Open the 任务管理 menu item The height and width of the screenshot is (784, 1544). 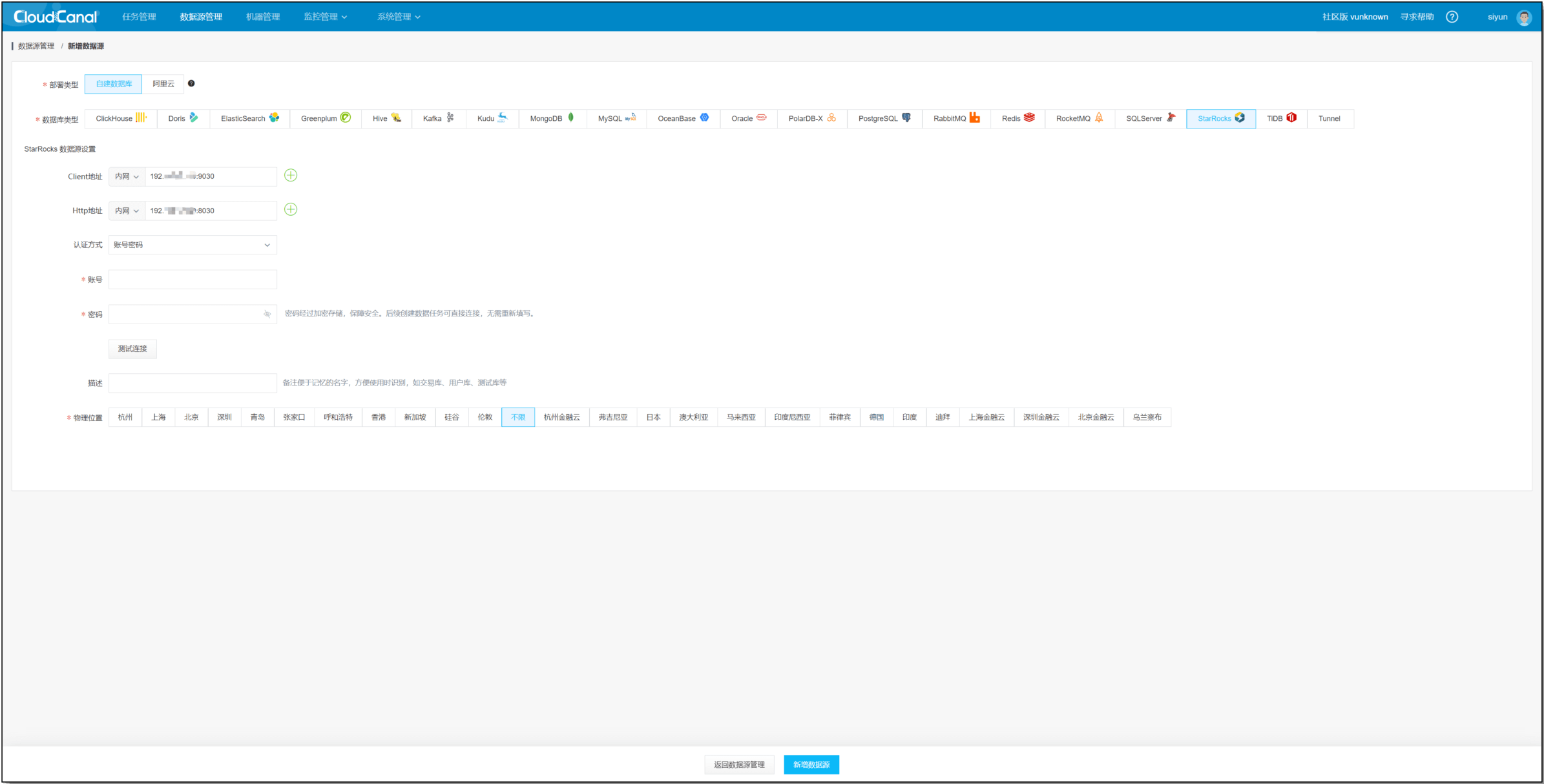pos(139,17)
